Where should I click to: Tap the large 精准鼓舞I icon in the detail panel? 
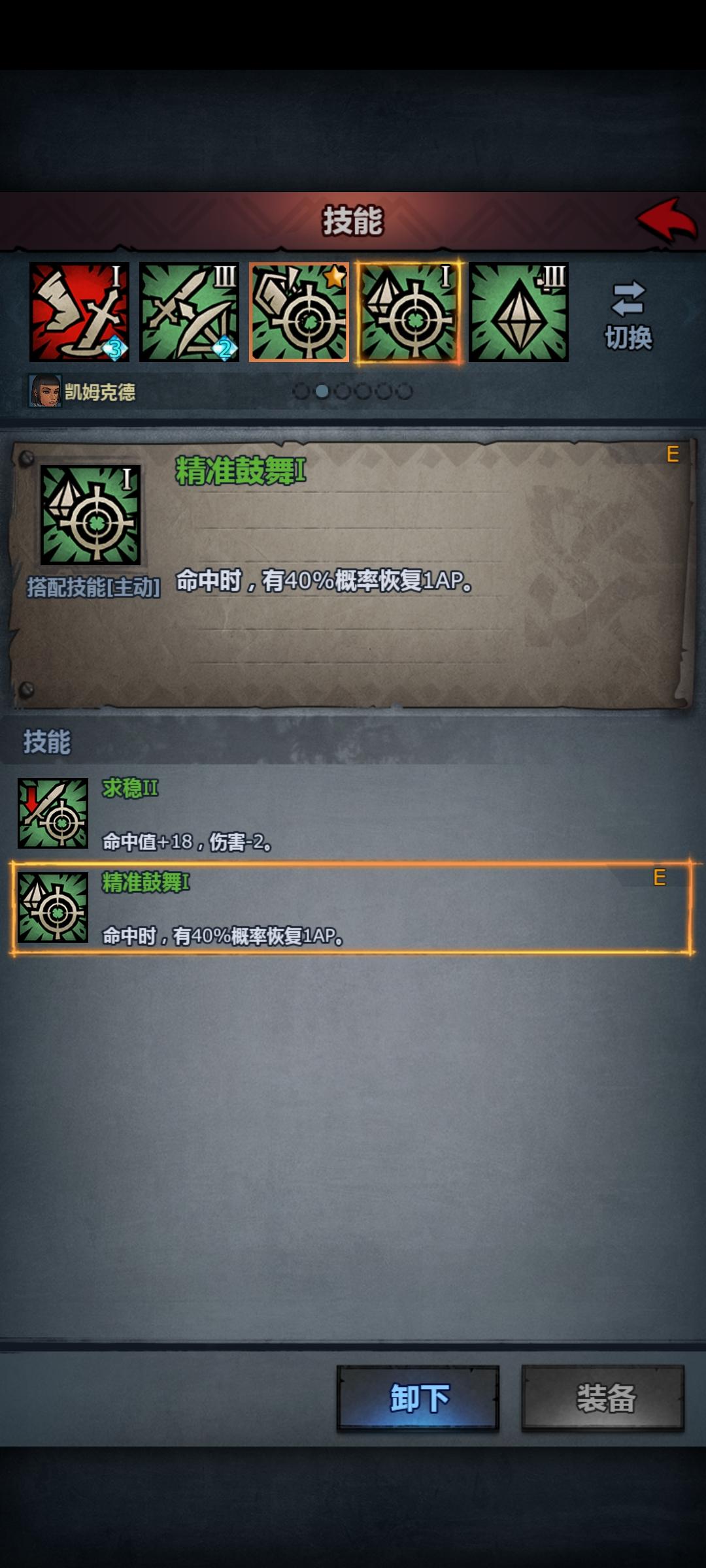click(x=90, y=515)
